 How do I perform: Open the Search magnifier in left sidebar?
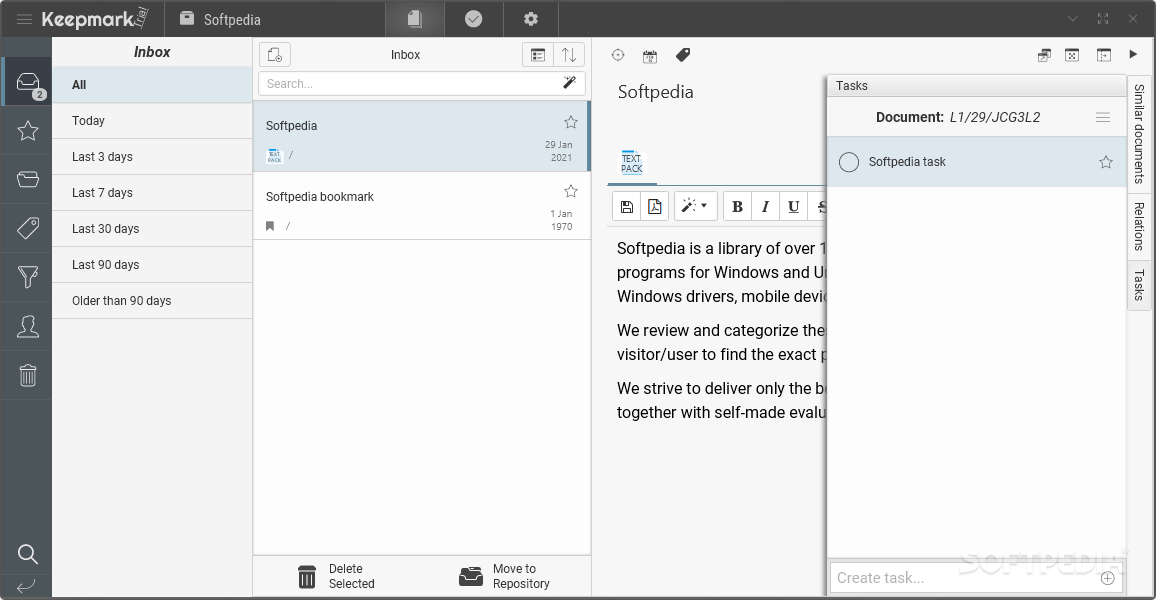28,554
